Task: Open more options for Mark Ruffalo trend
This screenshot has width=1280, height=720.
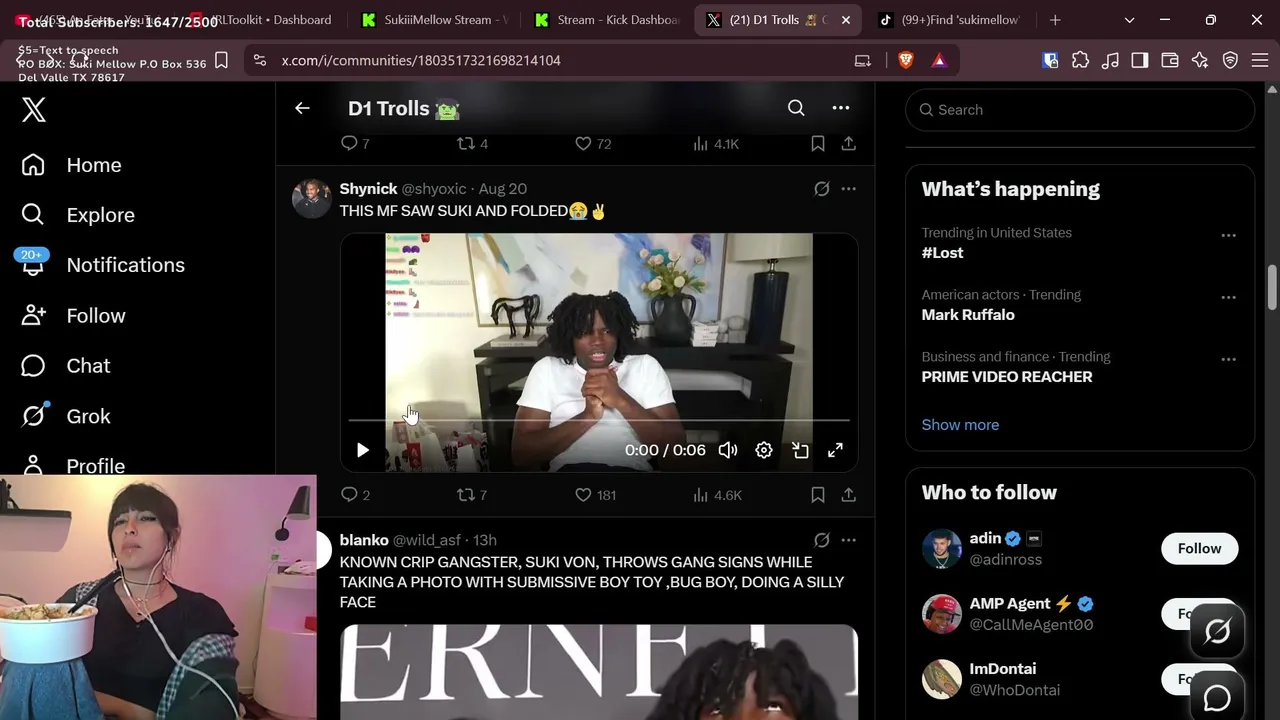Action: (1228, 298)
